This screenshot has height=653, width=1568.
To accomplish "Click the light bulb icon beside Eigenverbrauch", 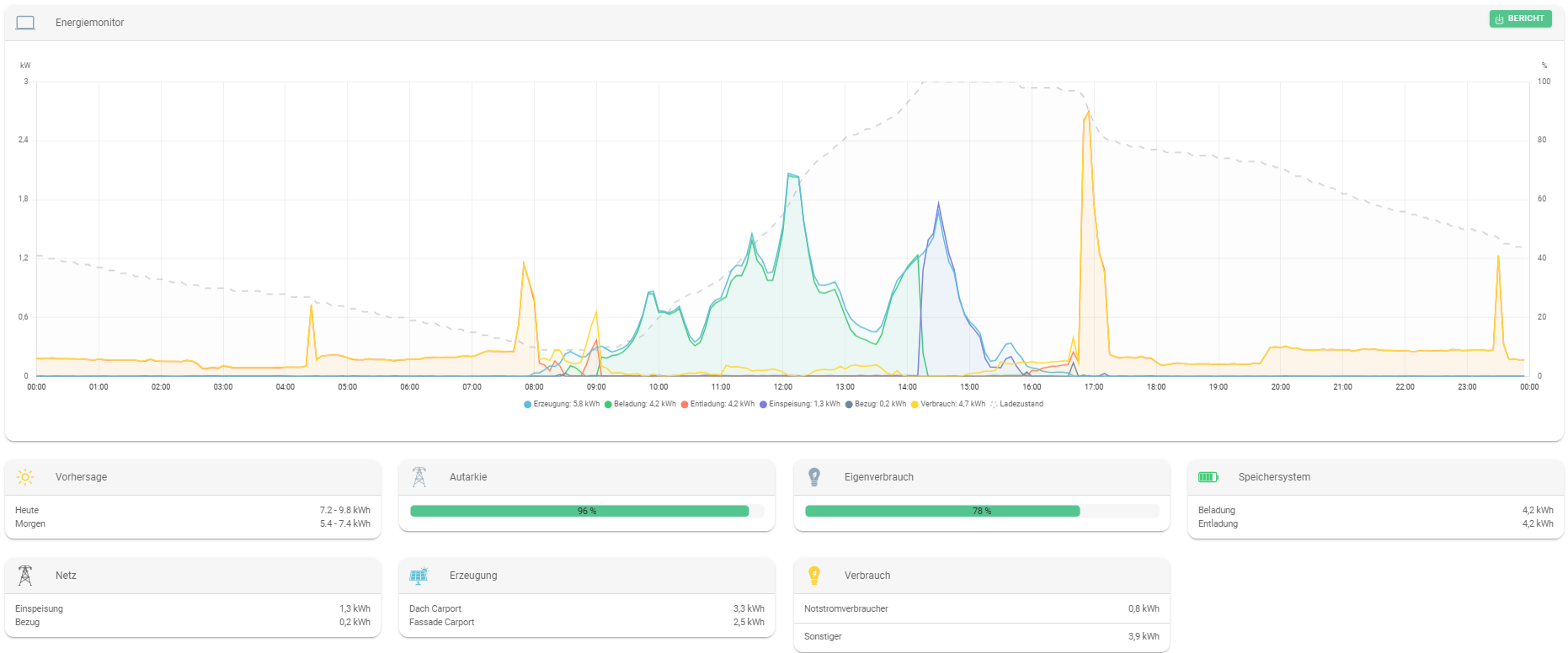I will coord(814,477).
